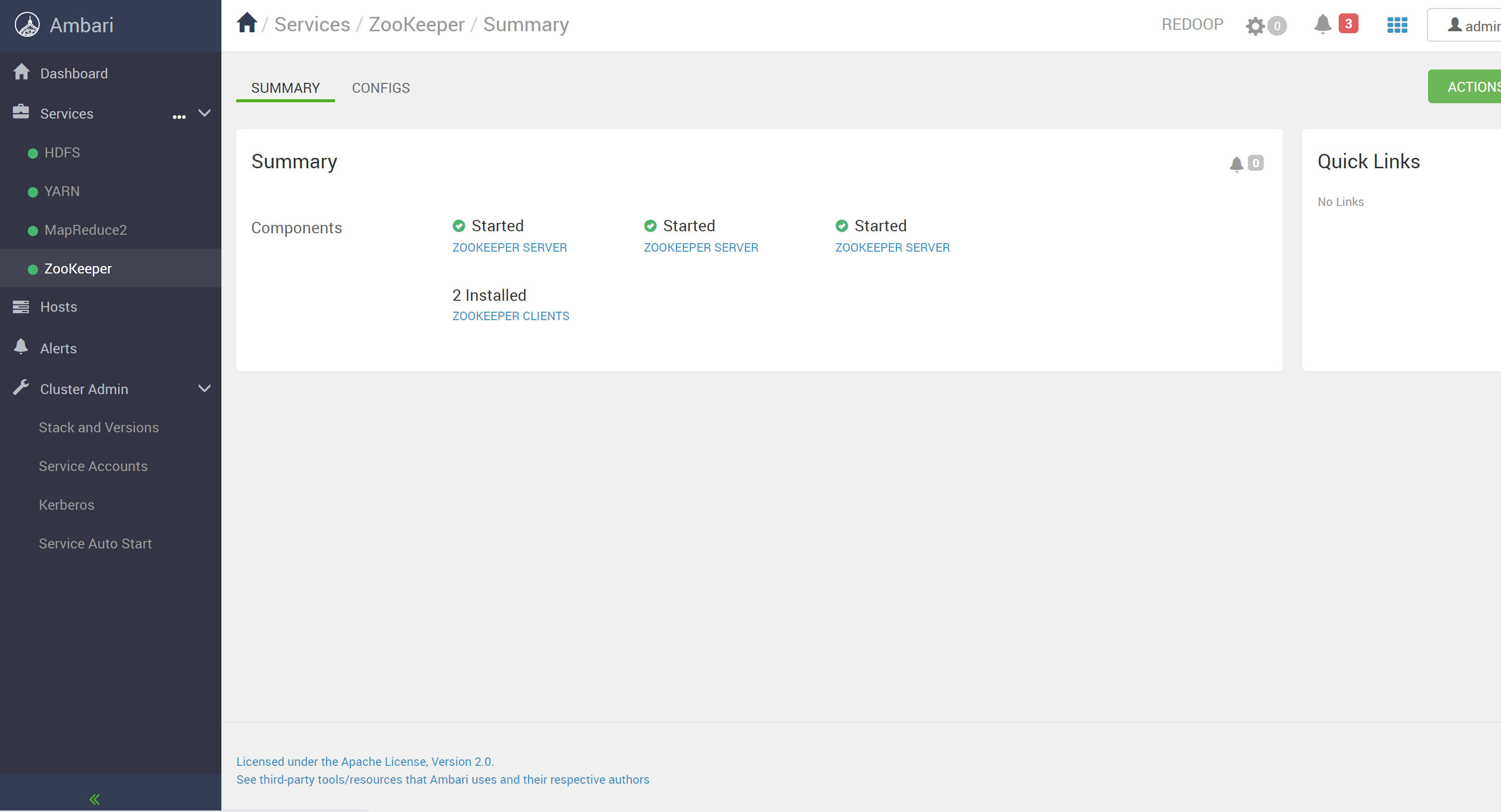Open first ZOOKEEPER SERVER link
This screenshot has height=812, width=1501.
(x=509, y=248)
